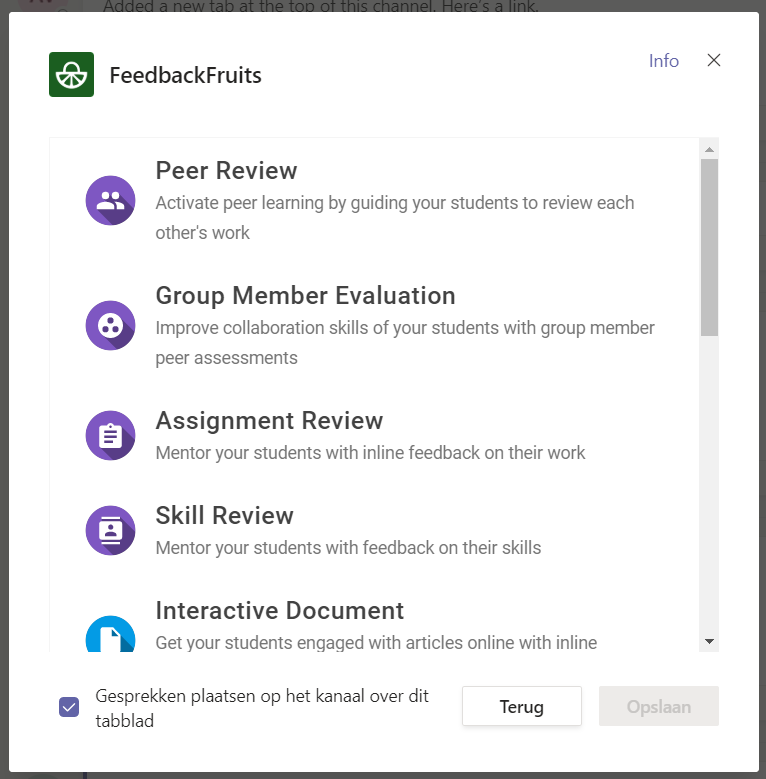Click the Terug button
Viewport: 766px width, 779px height.
[x=522, y=706]
